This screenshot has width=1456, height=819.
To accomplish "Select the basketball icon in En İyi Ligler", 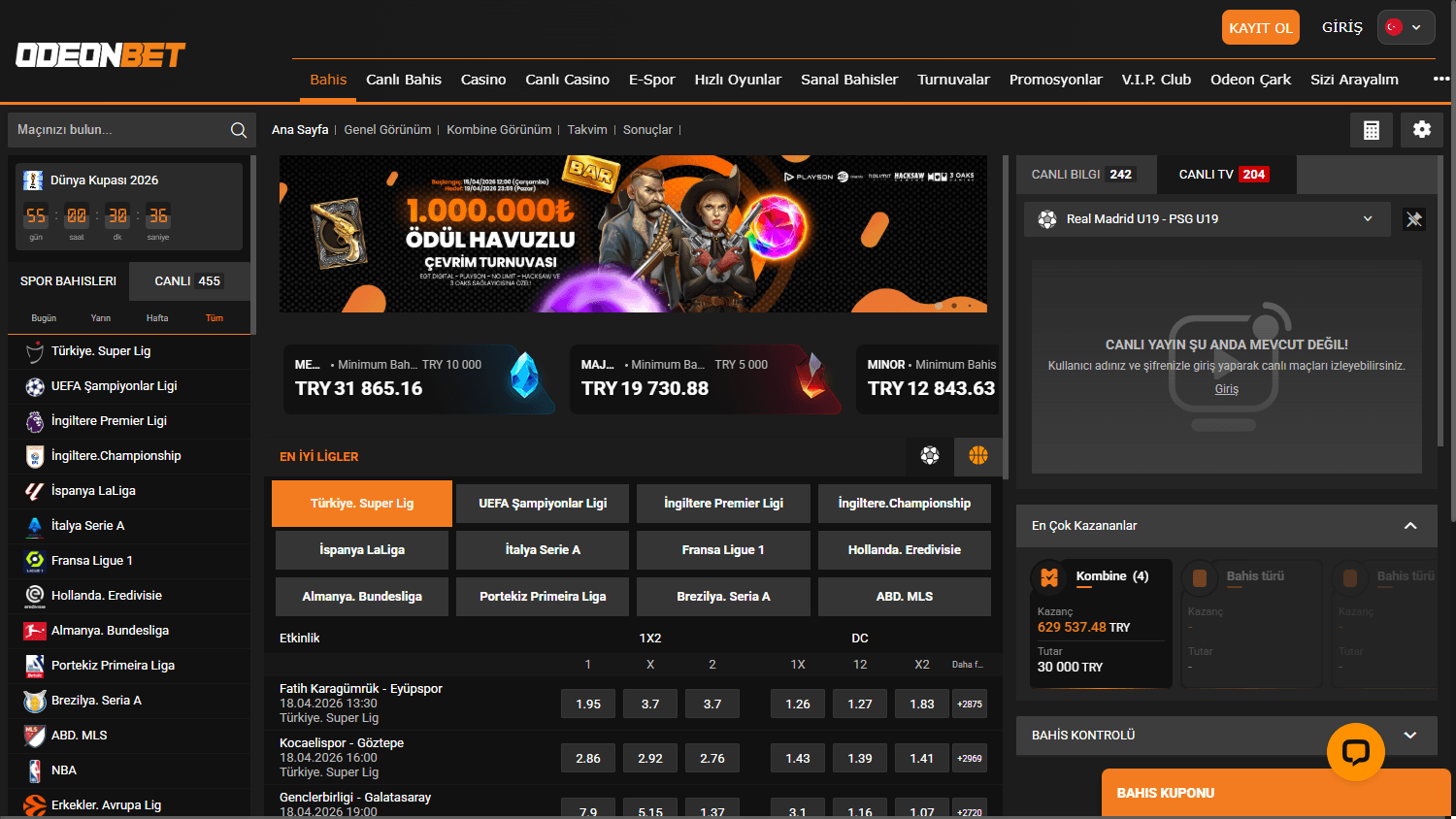I will tap(978, 455).
